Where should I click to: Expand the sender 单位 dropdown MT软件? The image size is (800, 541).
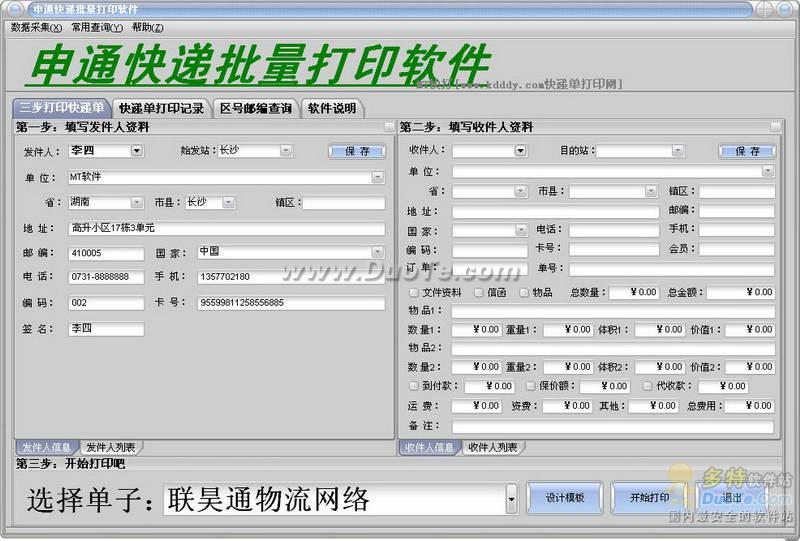378,177
